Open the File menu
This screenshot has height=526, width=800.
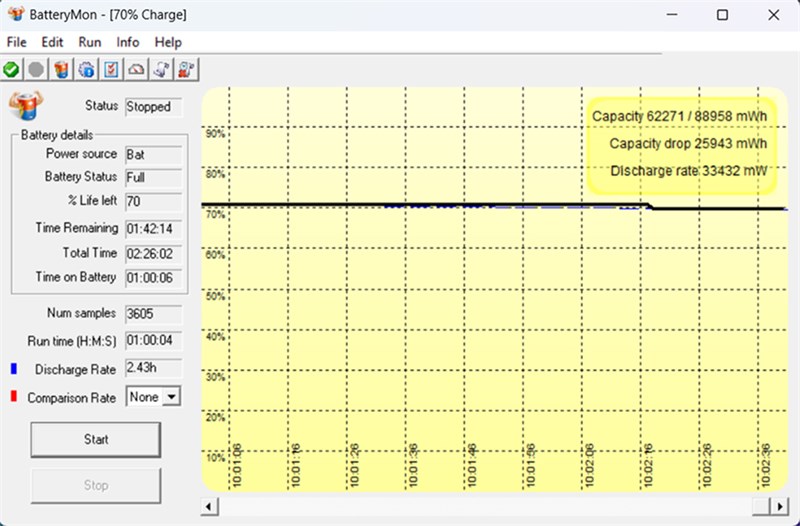coord(17,42)
